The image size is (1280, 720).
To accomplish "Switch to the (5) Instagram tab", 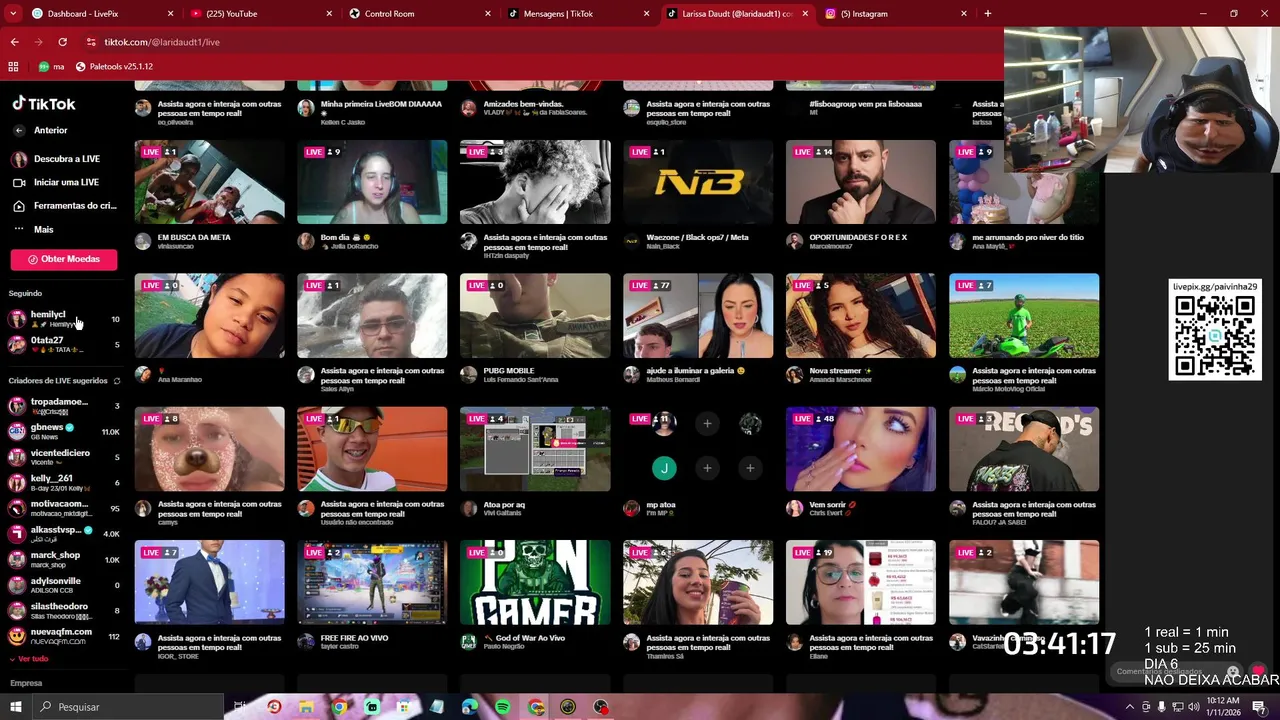I will [x=896, y=14].
